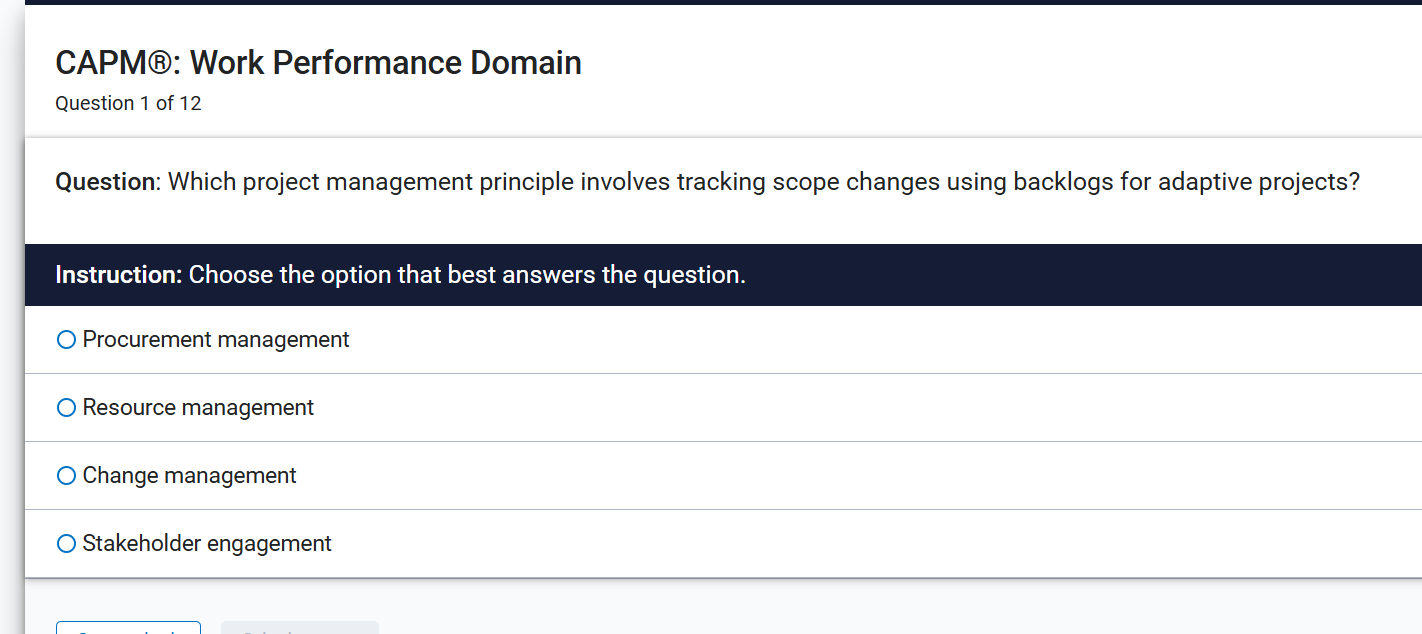Mark the Stakeholder engagement radio button

[x=67, y=544]
